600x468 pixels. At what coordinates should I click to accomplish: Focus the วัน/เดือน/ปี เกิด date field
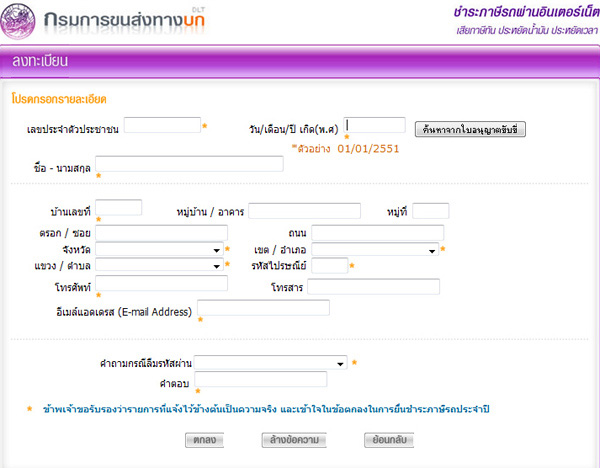click(374, 125)
